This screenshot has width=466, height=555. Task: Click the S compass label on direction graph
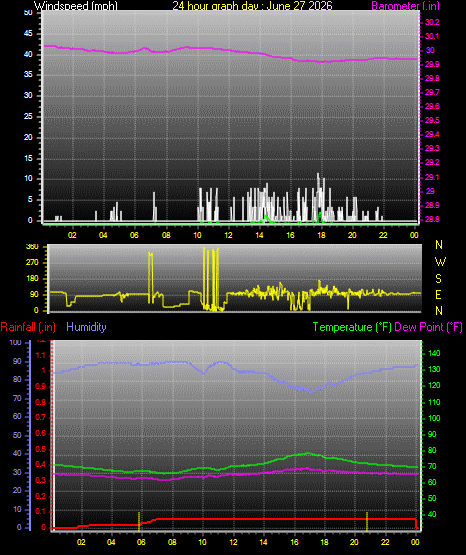(x=438, y=279)
